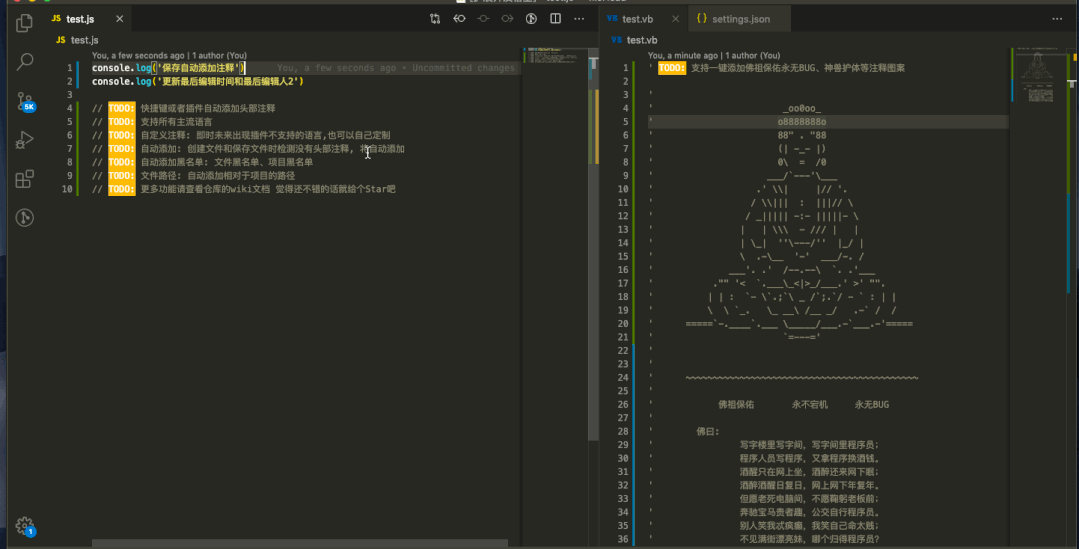Open Source Control with 5K badge
The image size is (1079, 549).
pyautogui.click(x=25, y=101)
